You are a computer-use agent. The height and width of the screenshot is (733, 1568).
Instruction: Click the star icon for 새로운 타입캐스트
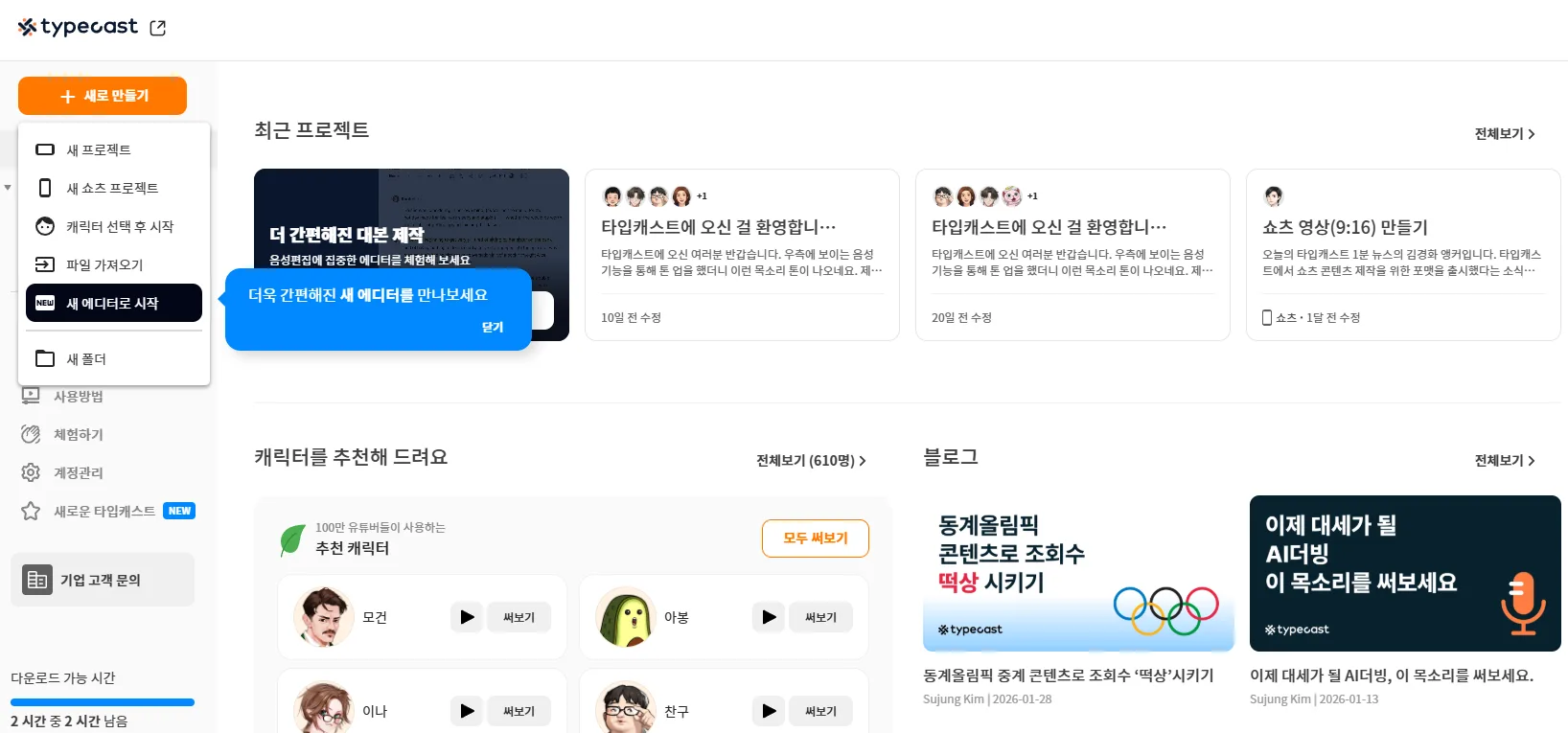[31, 511]
